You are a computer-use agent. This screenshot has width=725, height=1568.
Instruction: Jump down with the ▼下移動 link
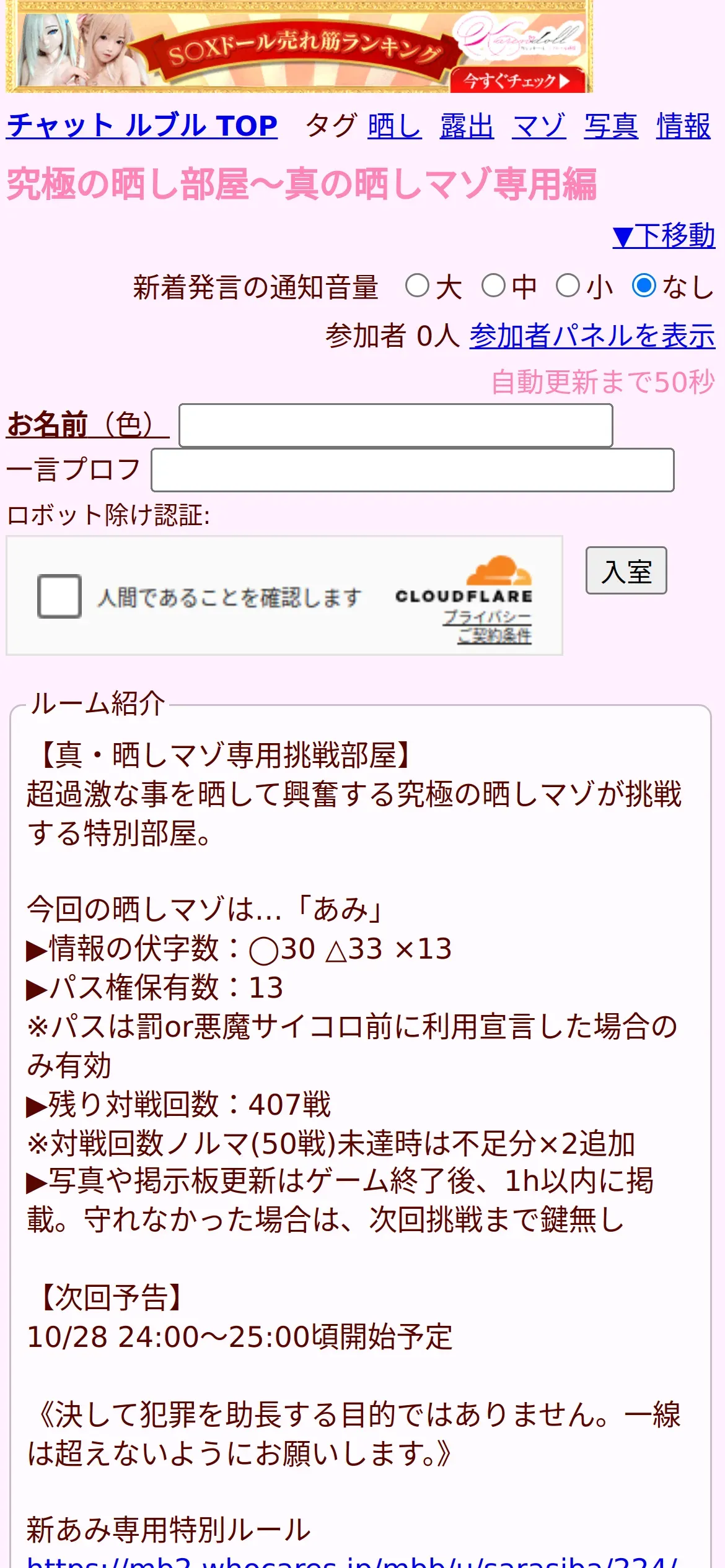tap(664, 236)
